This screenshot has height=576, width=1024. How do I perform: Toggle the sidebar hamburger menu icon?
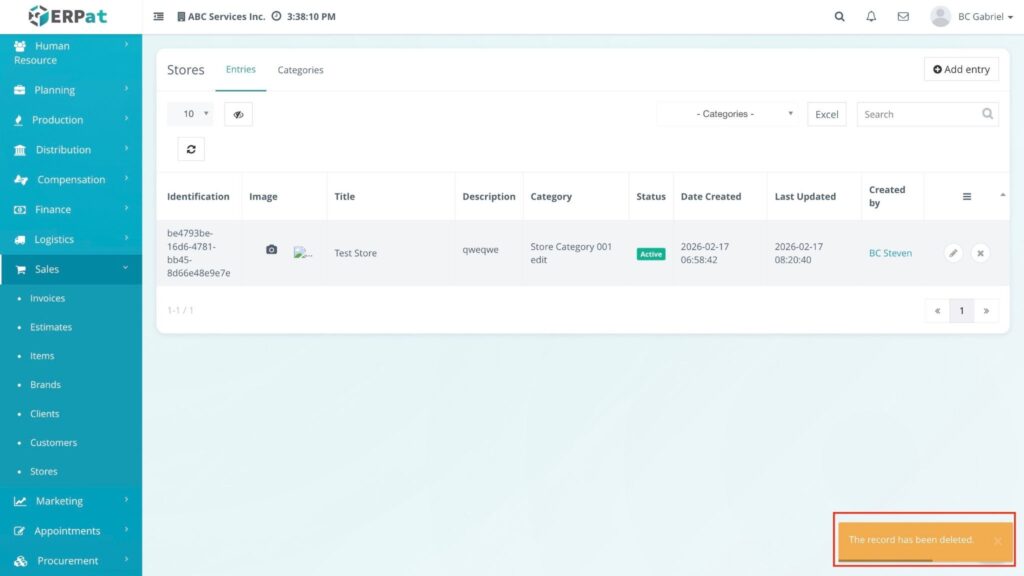(x=159, y=17)
